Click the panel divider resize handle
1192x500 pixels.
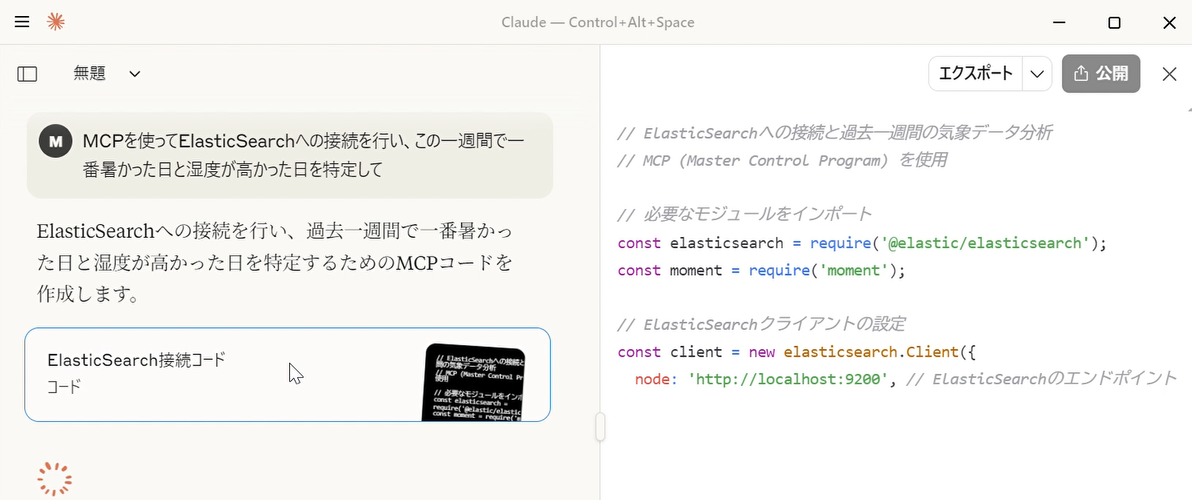(x=600, y=427)
